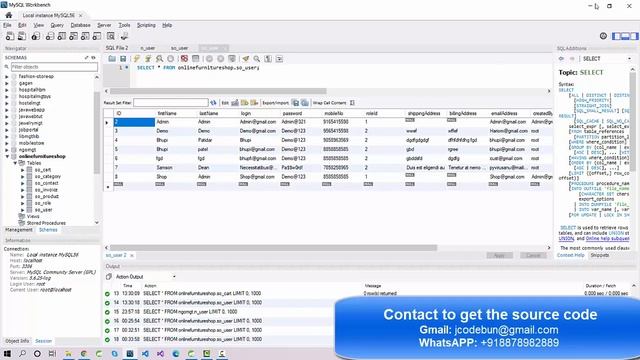Open SQL script file from main toolbar
This screenshot has height=360, width=640.
[22, 36]
